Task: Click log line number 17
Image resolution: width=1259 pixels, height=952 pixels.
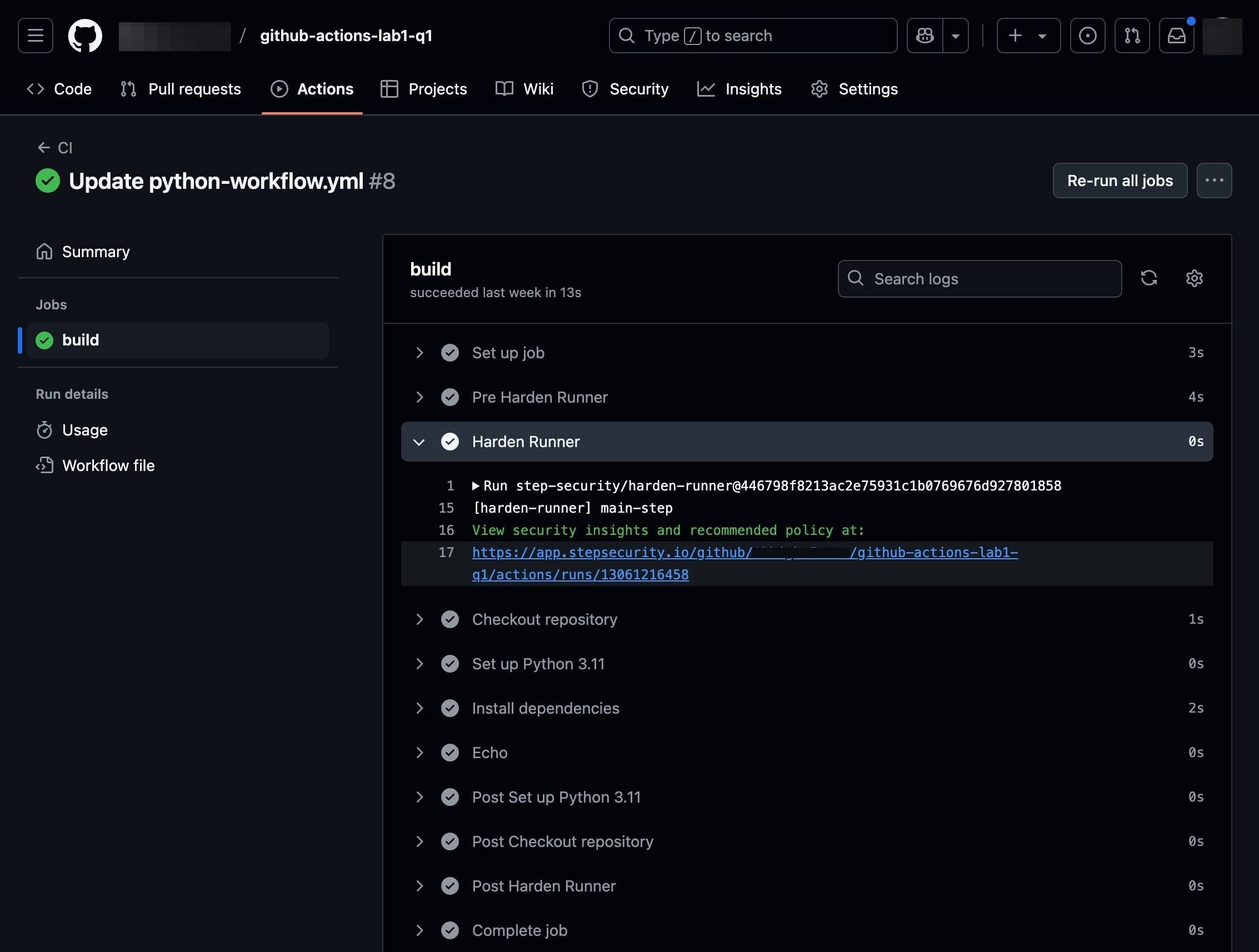Action: click(x=446, y=553)
